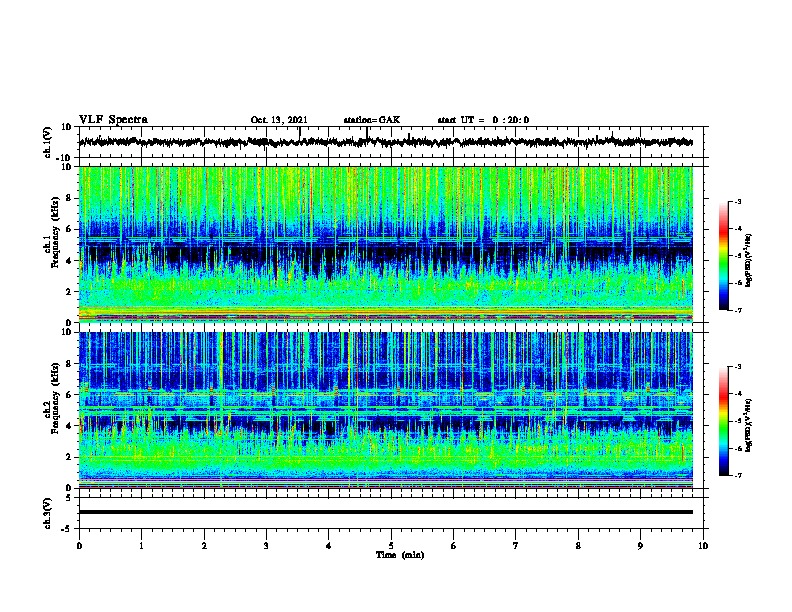
Task: Click the "2" tick on the Time axis
Action: pyautogui.click(x=204, y=546)
